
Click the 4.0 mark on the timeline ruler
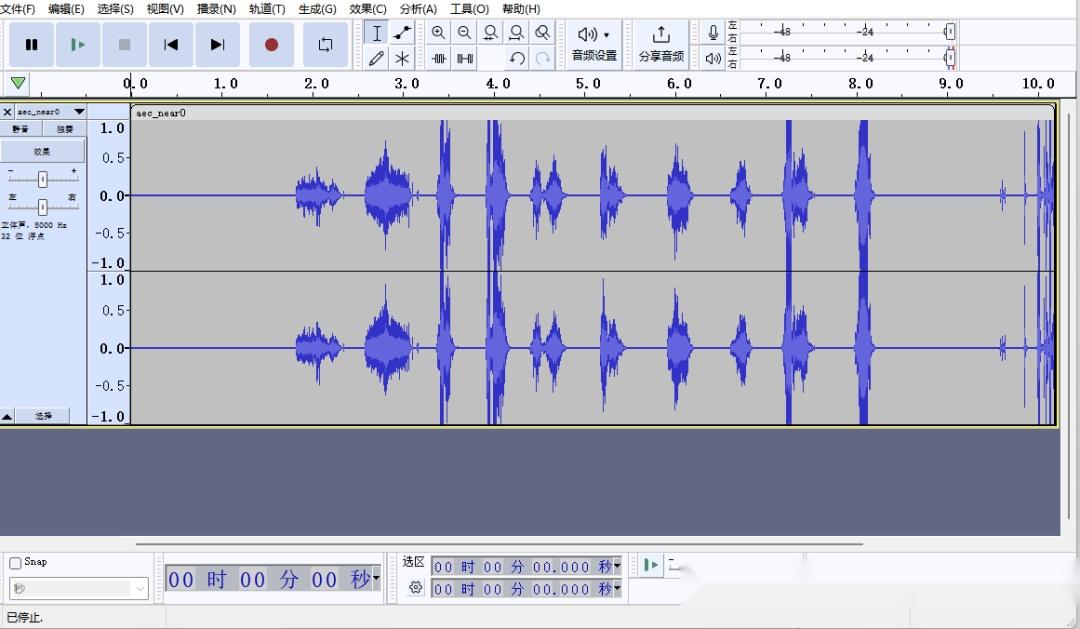(497, 84)
